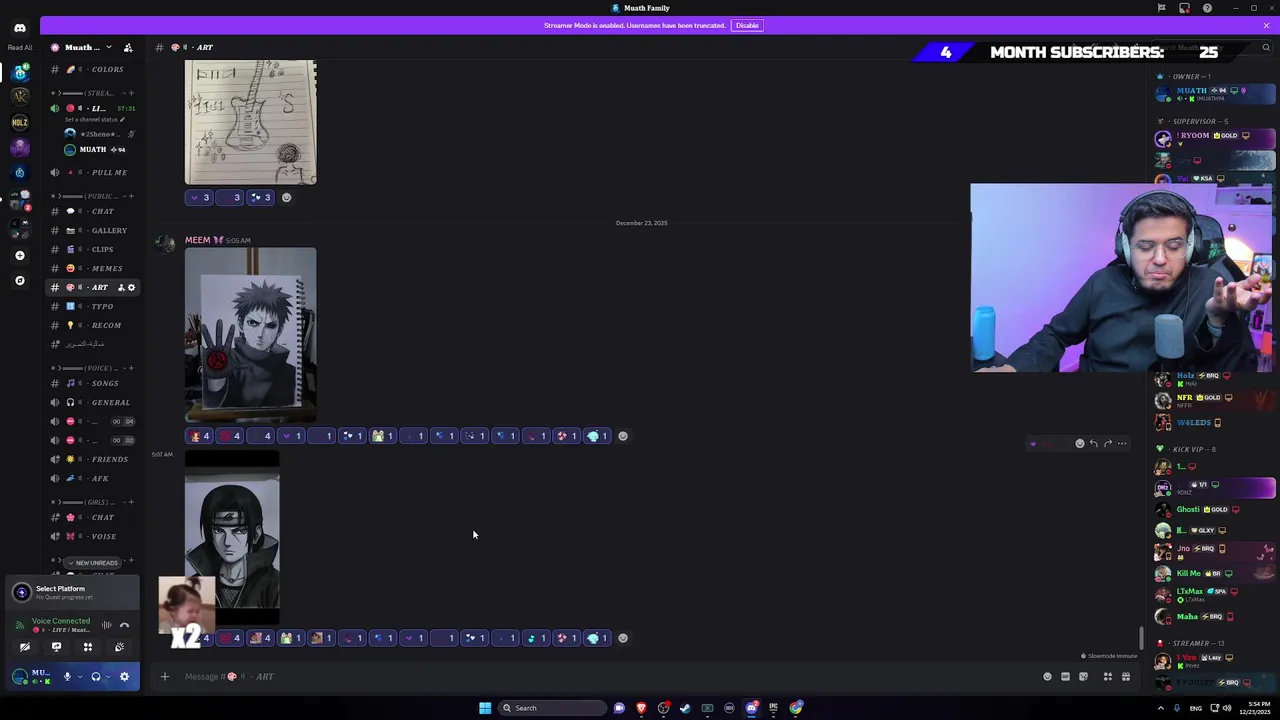Click the Help question mark icon
The width and height of the screenshot is (1280, 720).
[1207, 8]
